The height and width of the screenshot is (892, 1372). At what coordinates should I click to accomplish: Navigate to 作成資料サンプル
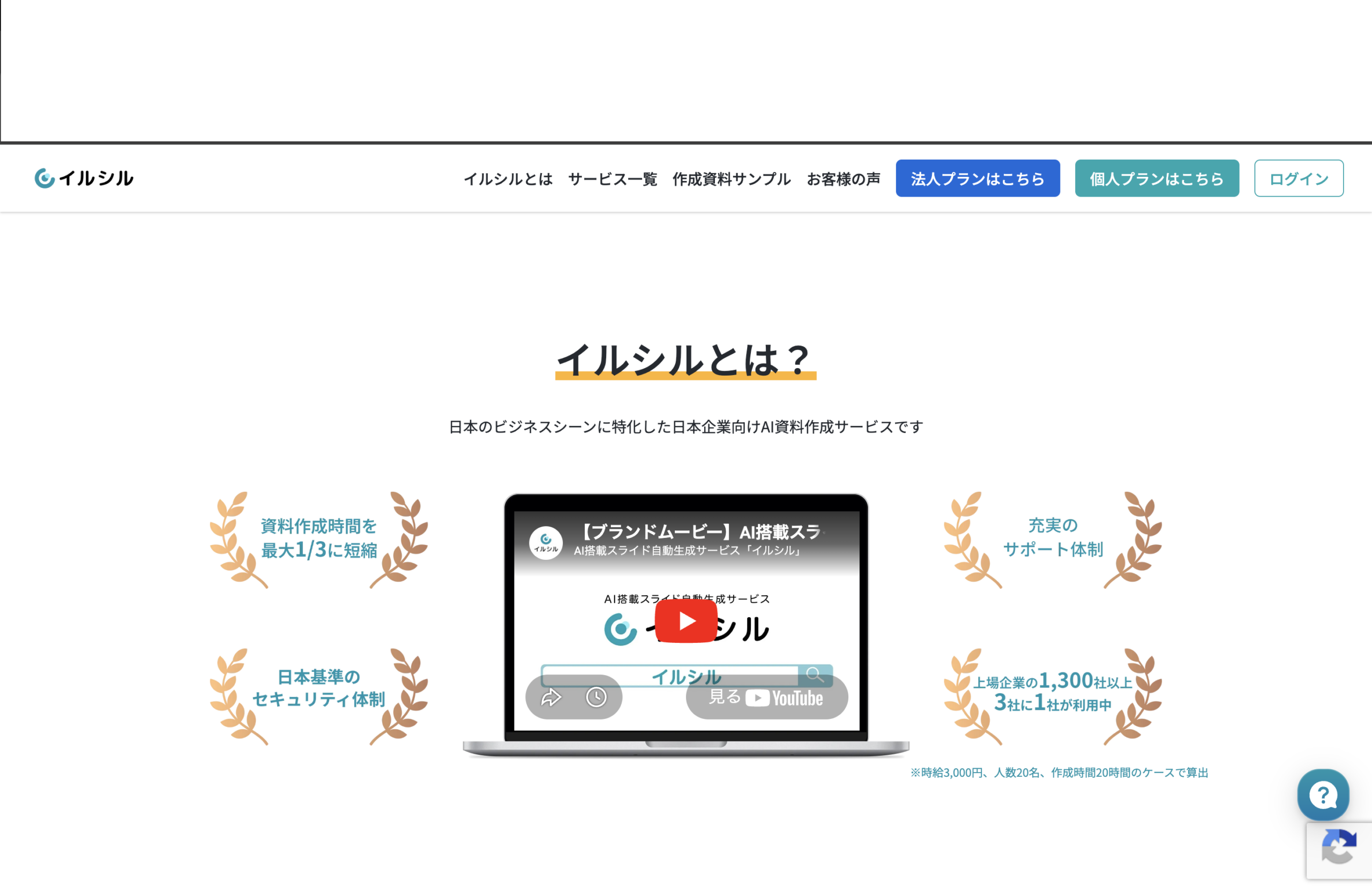coord(732,178)
